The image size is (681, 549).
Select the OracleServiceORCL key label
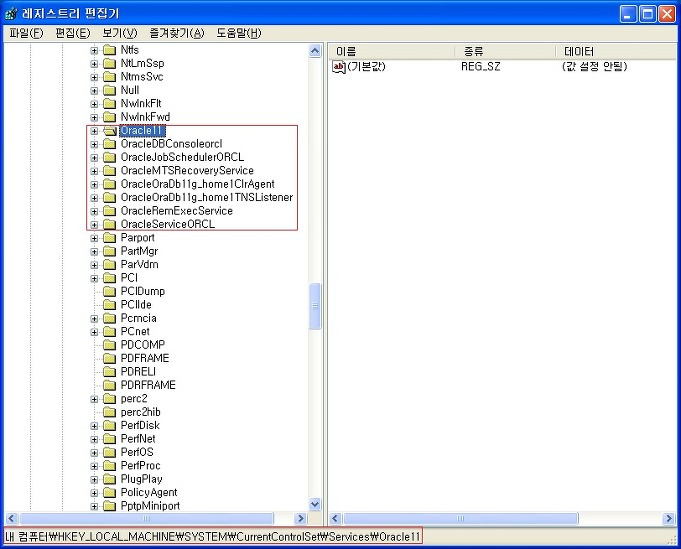[x=168, y=225]
